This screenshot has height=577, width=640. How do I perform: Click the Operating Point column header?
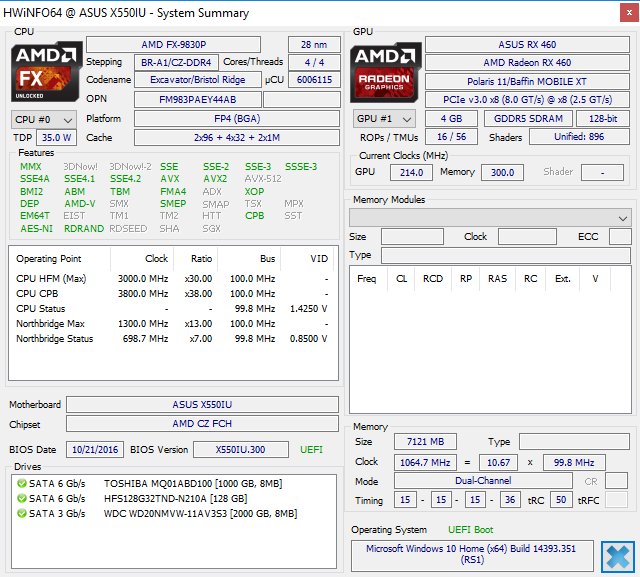pos(60,259)
